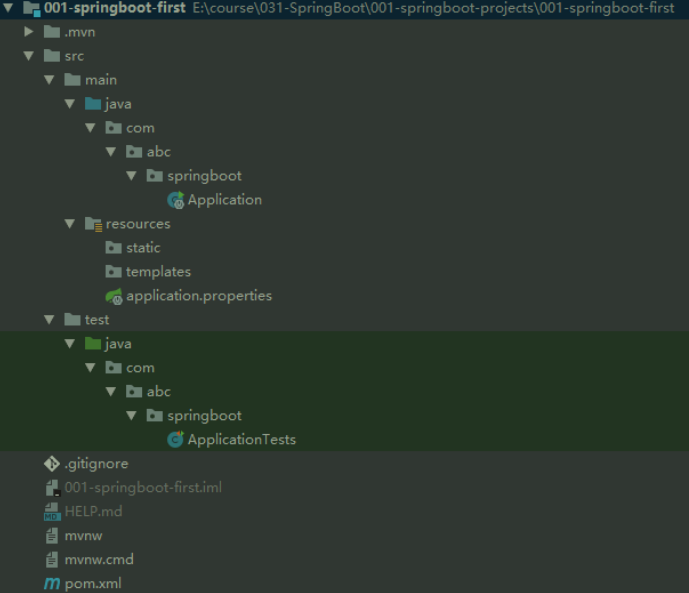
Task: Select the test folder label
Action: point(97,320)
